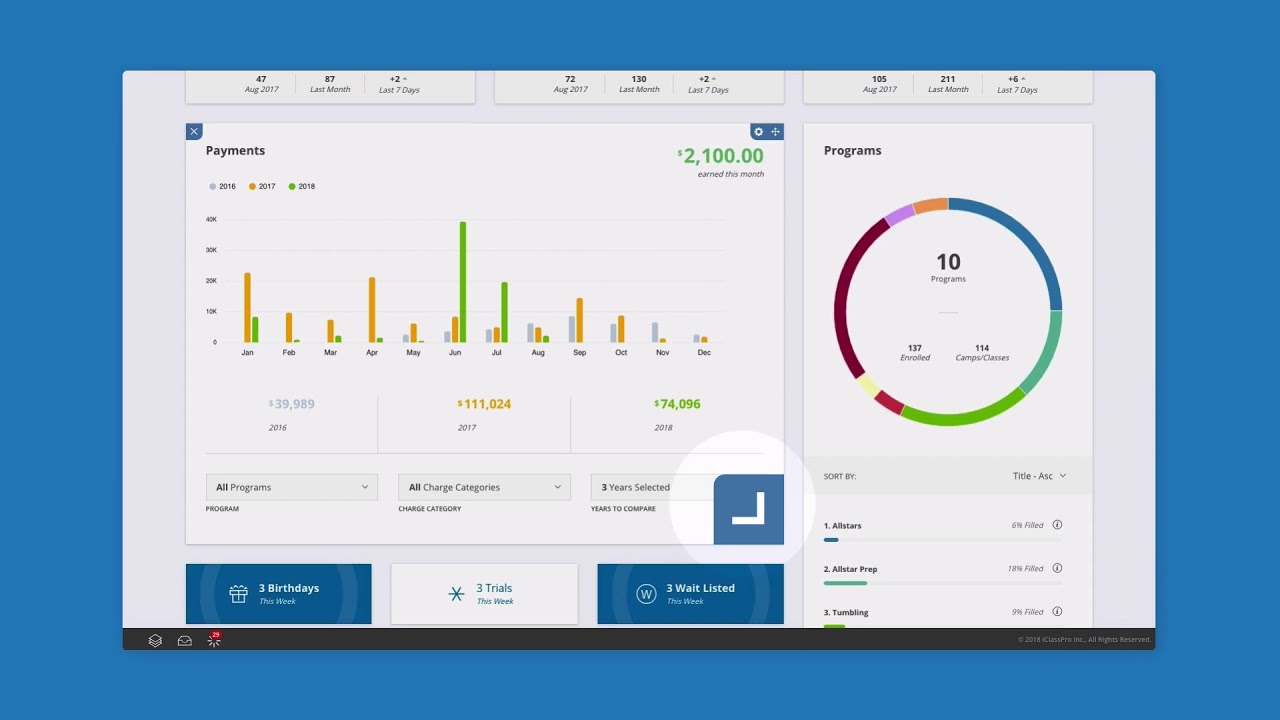Click the 47 Aug 2017 stat
Image resolution: width=1280 pixels, height=720 pixels.
261,84
